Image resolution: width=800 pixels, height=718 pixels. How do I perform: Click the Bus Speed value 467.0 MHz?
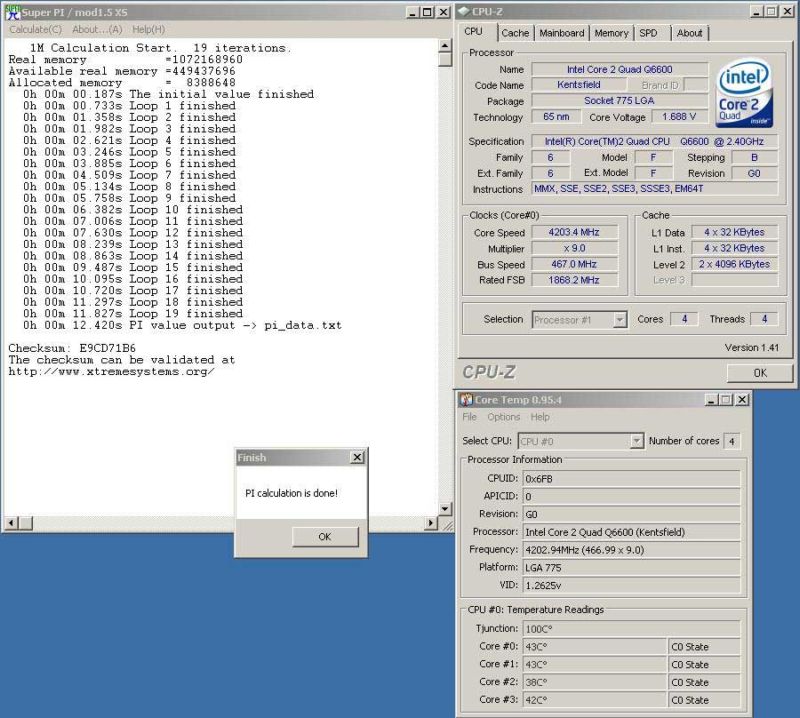coord(574,264)
